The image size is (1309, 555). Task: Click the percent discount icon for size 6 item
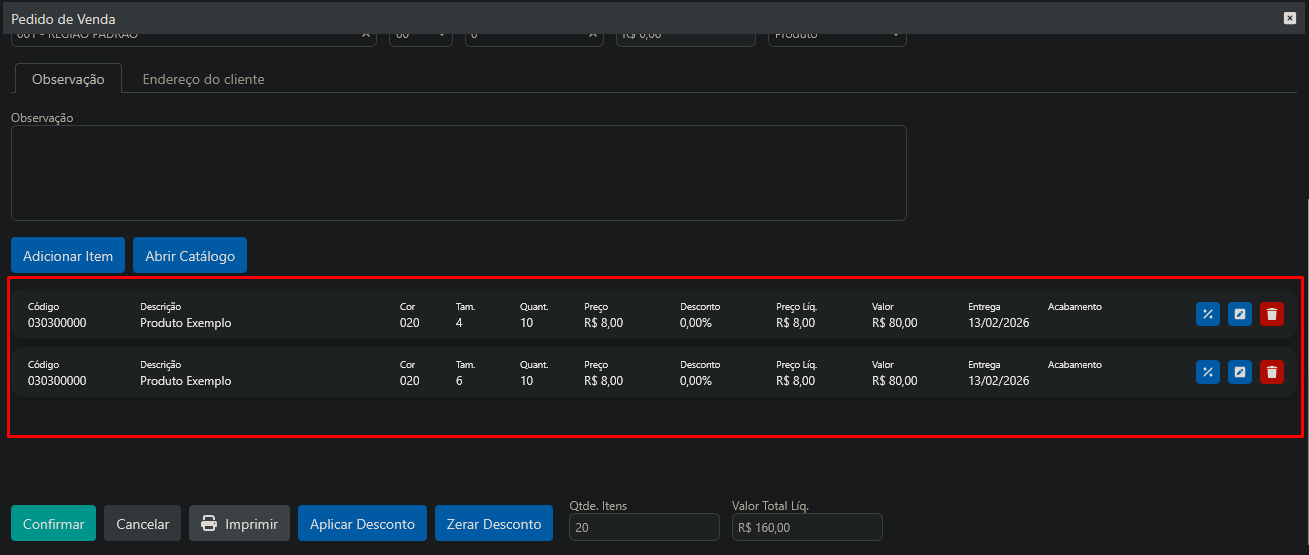(x=1207, y=372)
